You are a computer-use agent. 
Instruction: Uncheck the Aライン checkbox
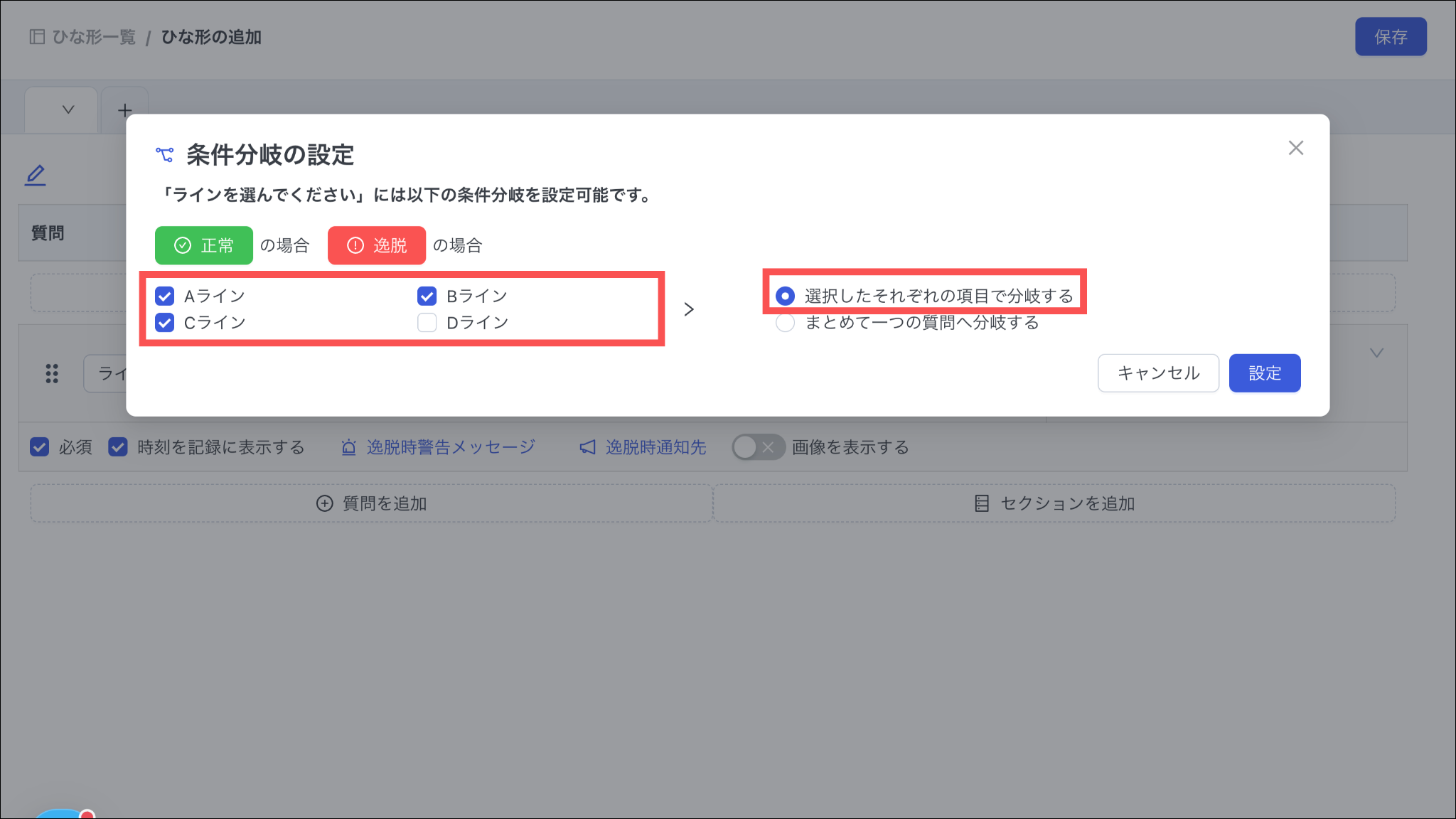click(x=165, y=296)
